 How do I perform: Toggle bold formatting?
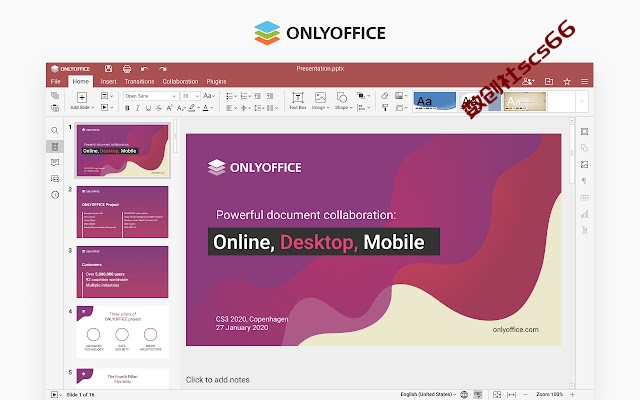[127, 108]
